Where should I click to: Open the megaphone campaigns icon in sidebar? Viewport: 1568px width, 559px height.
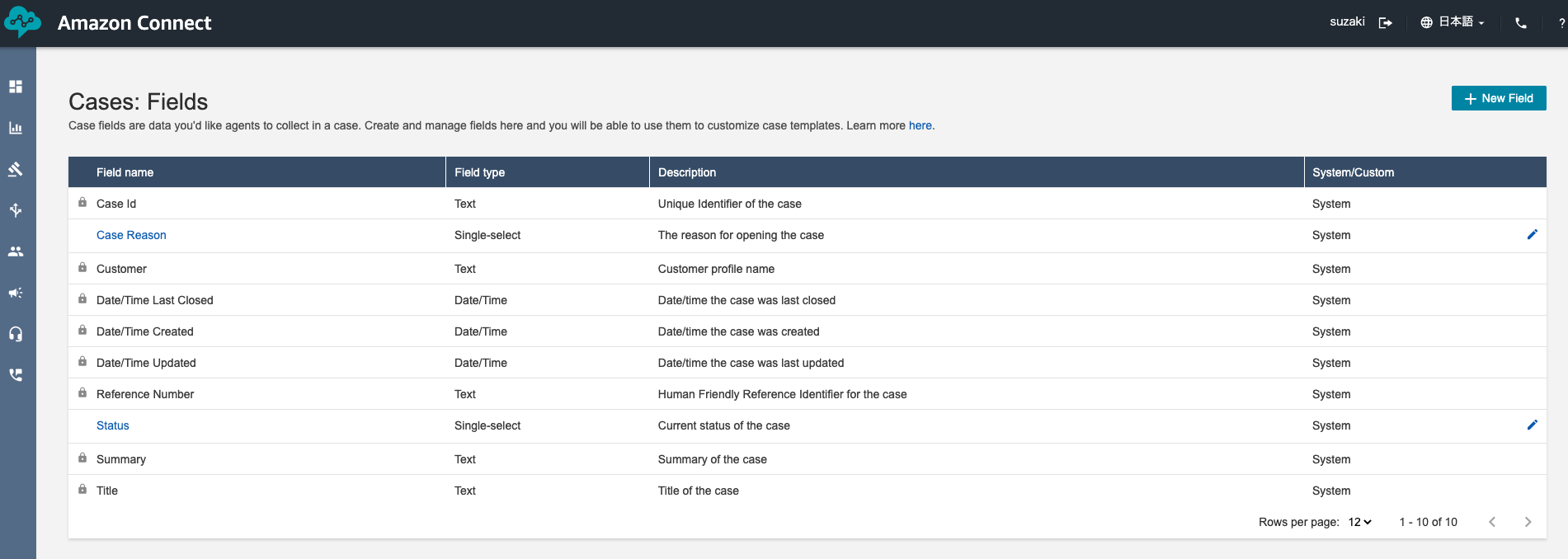click(x=16, y=293)
